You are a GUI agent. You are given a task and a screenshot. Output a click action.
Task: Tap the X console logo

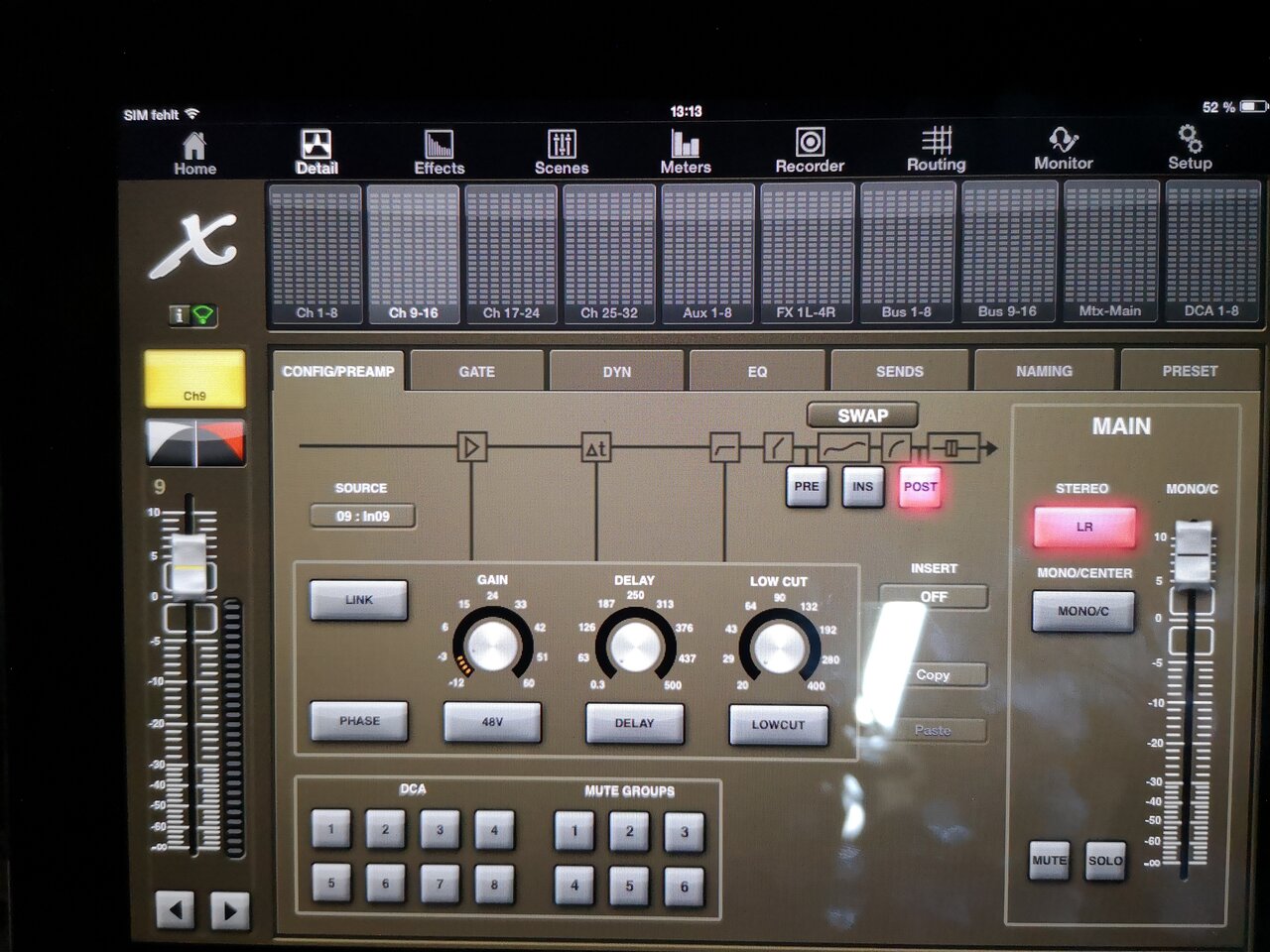(193, 245)
